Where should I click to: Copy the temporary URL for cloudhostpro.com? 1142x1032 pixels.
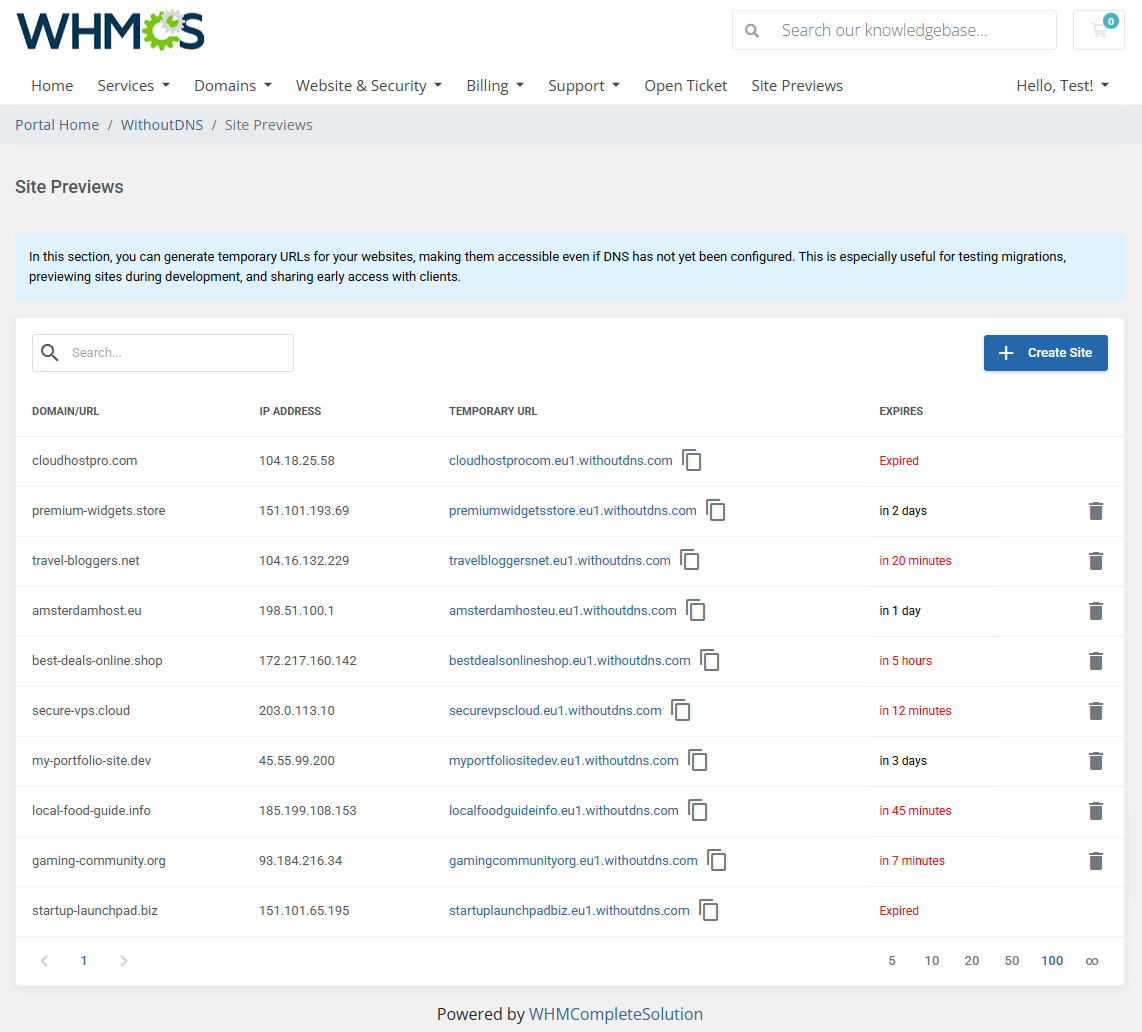(692, 460)
